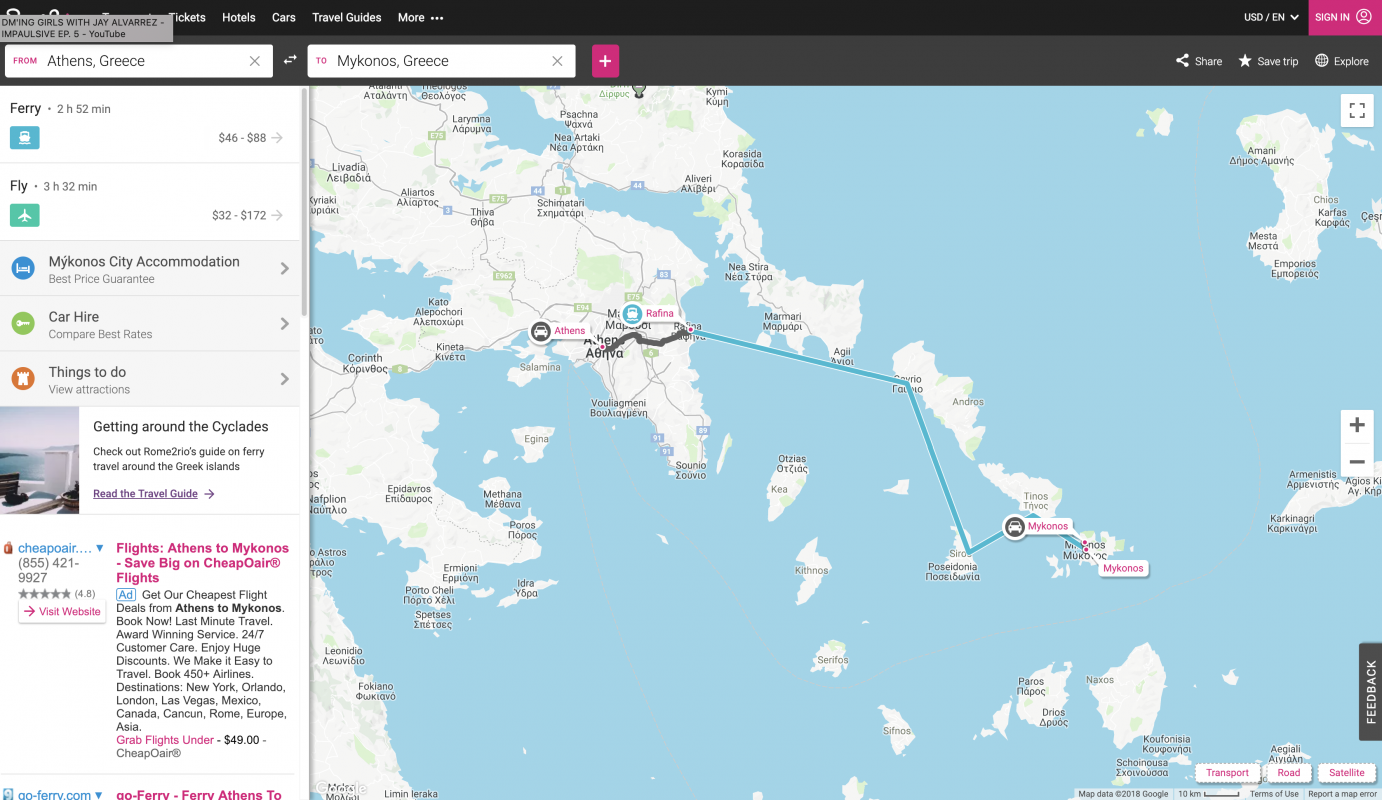The height and width of the screenshot is (800, 1382).
Task: Click the From input field
Action: pos(140,61)
